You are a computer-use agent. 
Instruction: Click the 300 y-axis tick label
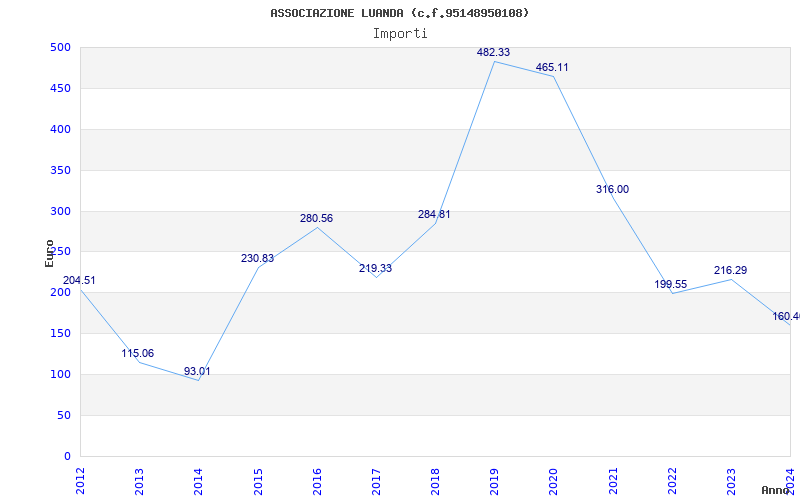click(x=60, y=211)
